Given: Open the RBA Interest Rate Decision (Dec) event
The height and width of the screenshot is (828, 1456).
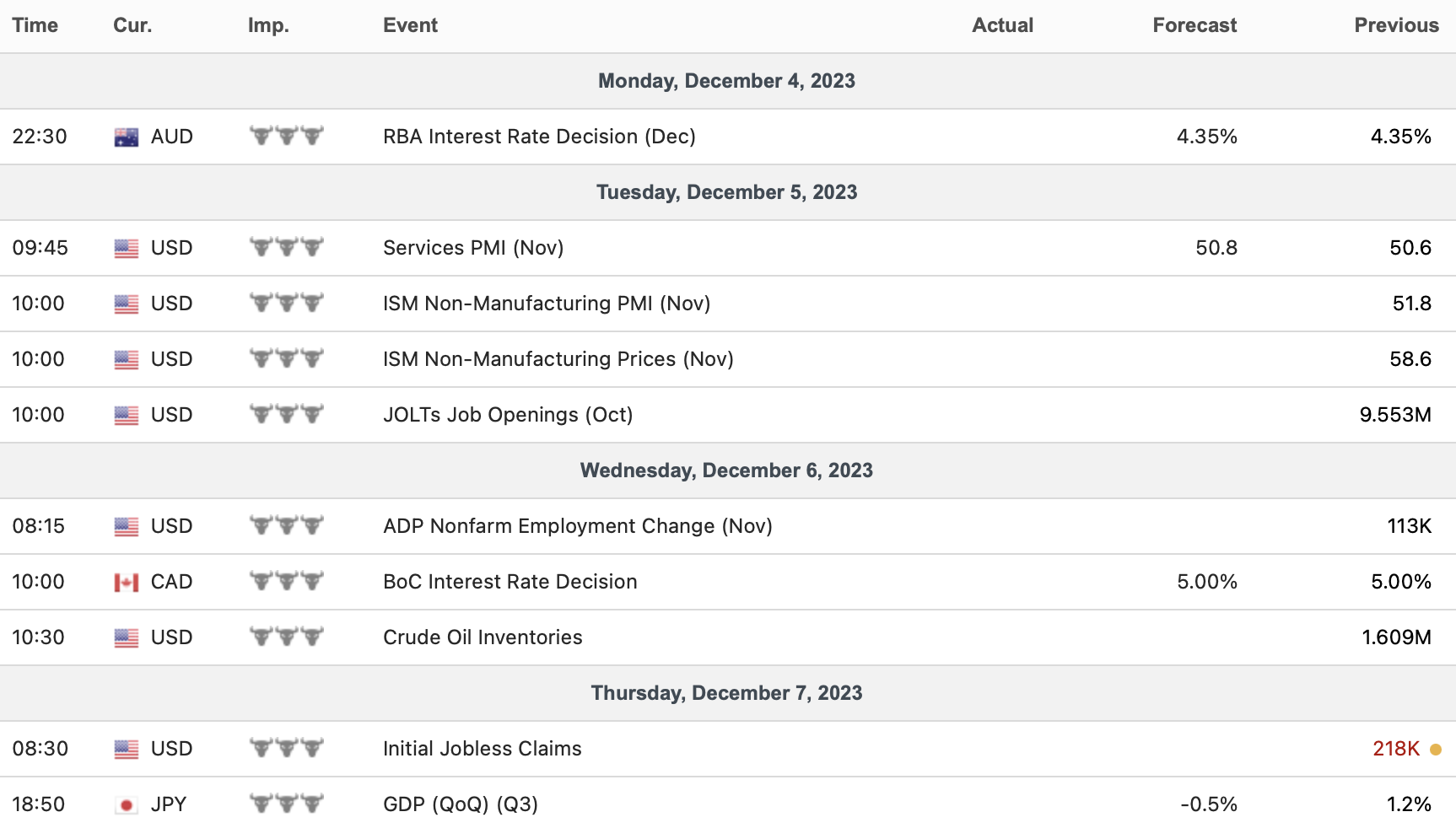Looking at the screenshot, I should point(539,137).
